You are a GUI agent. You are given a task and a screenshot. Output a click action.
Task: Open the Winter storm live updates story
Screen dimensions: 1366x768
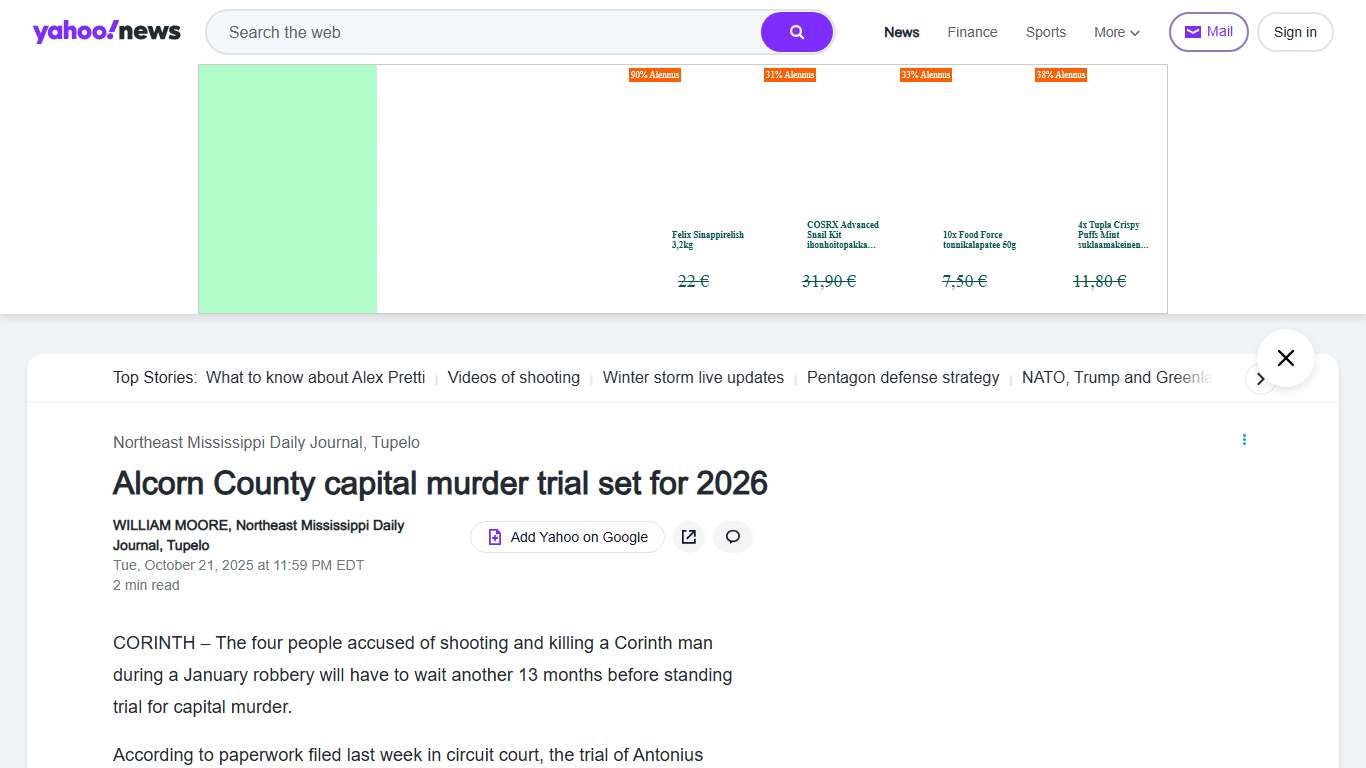(693, 378)
